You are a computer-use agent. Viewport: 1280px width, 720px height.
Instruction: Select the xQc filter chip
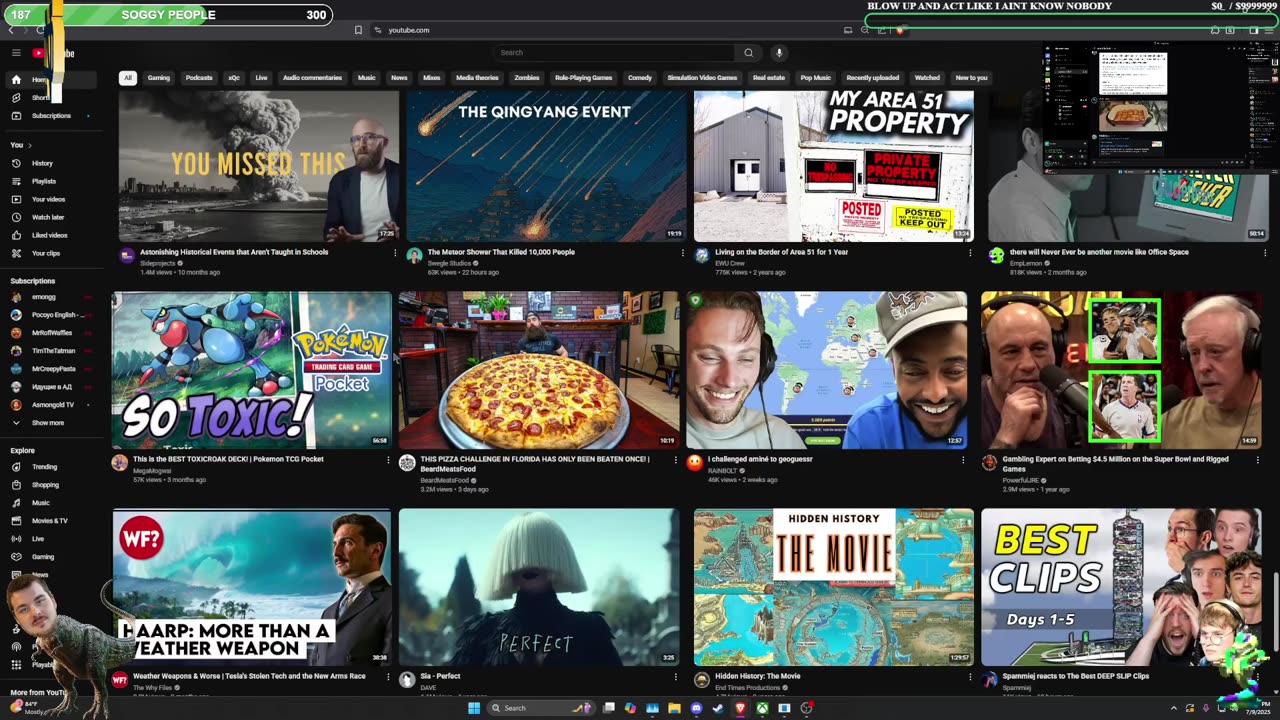(x=234, y=78)
